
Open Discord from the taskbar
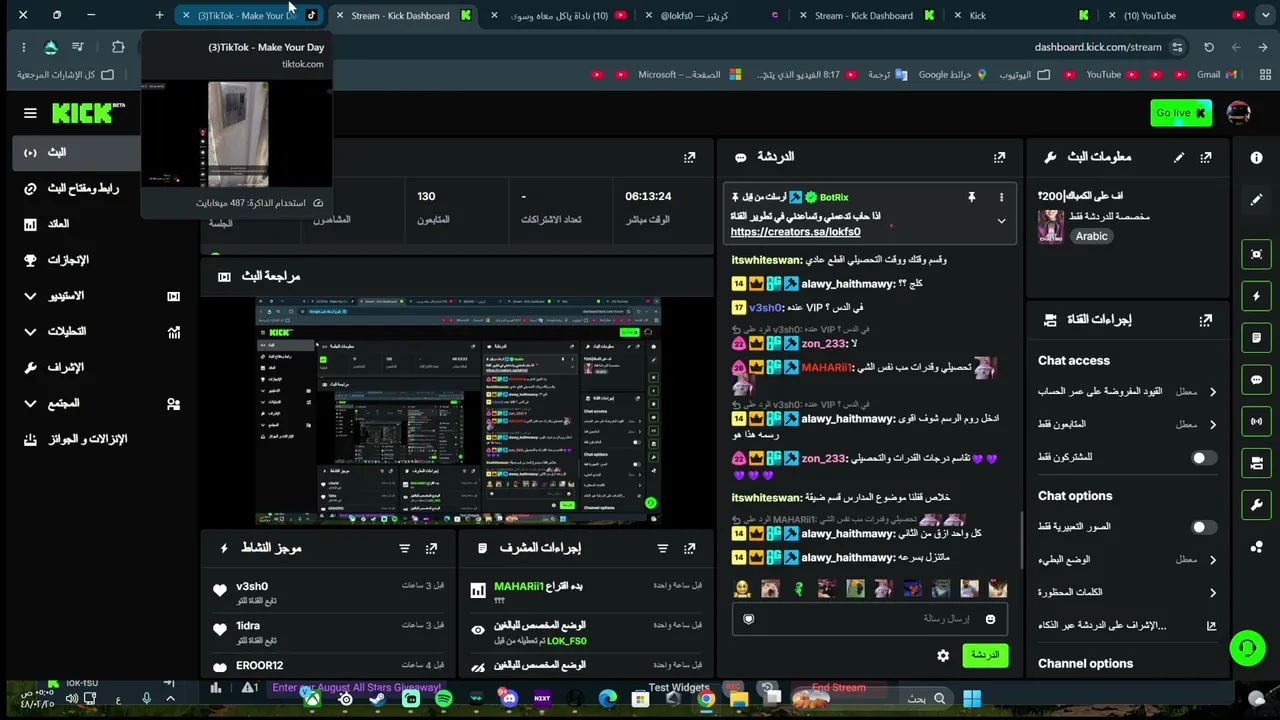[x=509, y=699]
